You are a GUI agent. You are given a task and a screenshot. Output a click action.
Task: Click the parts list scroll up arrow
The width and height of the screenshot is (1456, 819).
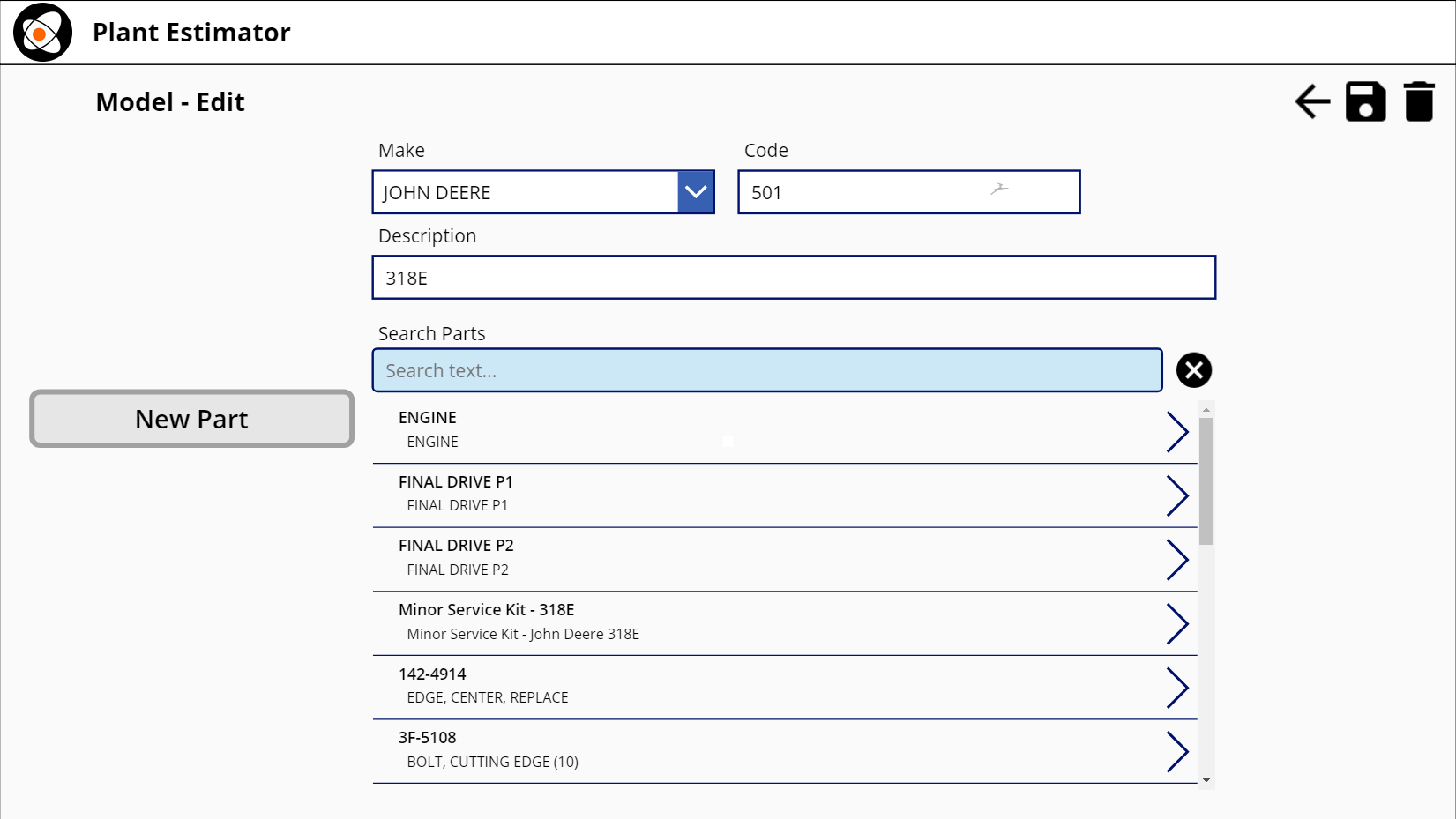(x=1206, y=410)
